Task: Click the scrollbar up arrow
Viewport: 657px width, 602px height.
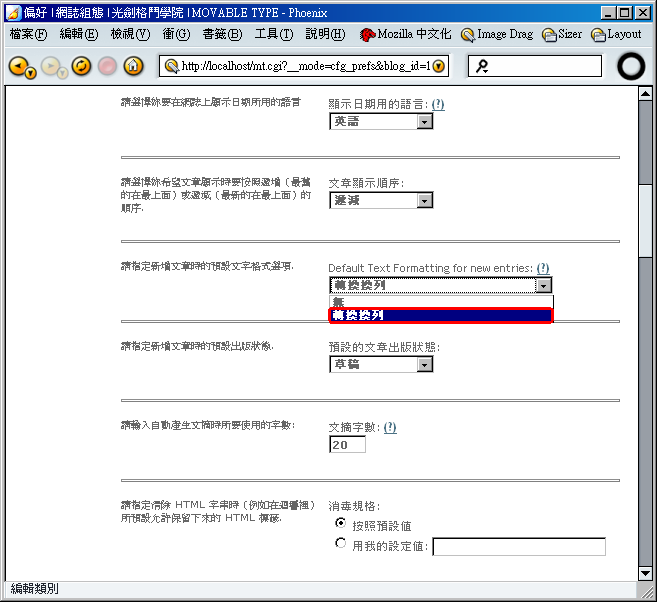Action: pyautogui.click(x=645, y=93)
